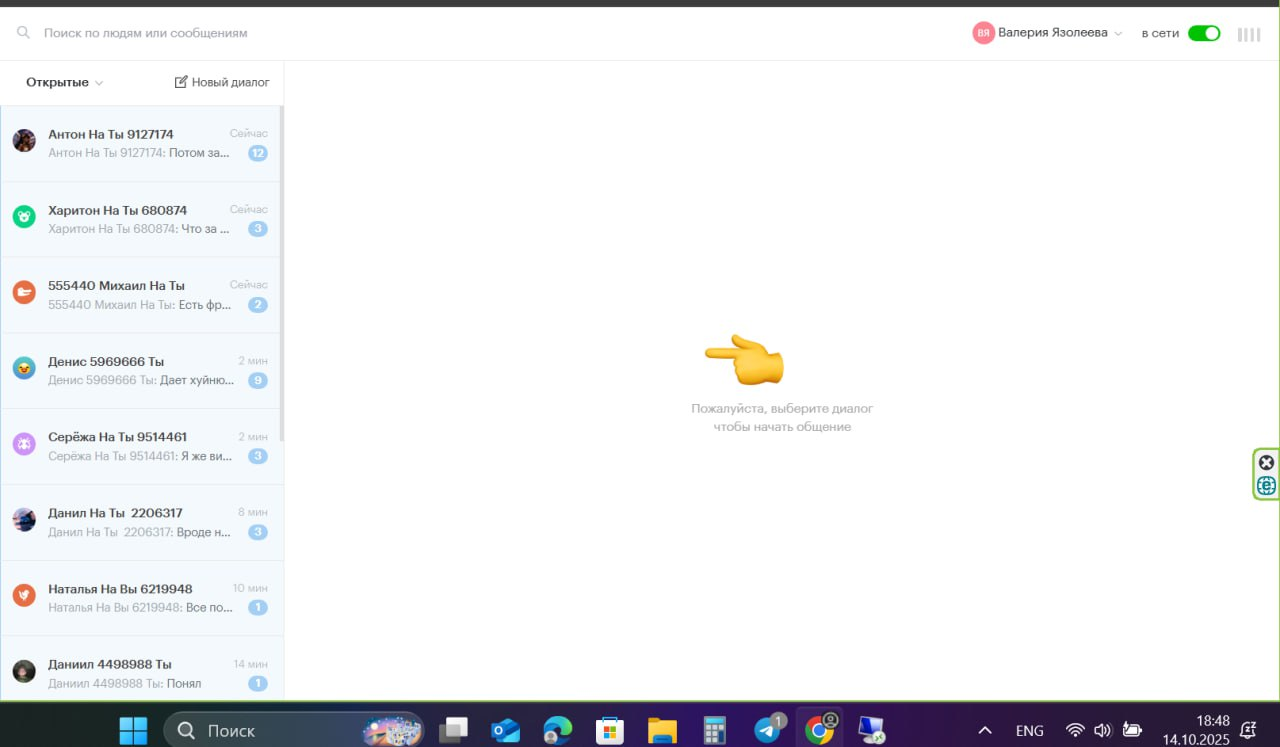Open dialog with Денис 5969666 Ты
This screenshot has height=747, width=1280.
[140, 370]
